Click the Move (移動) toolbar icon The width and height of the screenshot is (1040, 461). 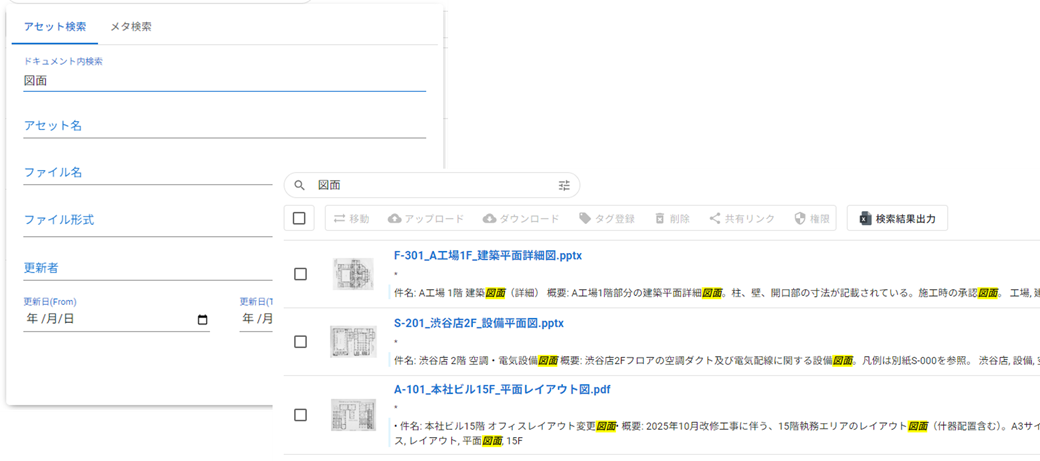point(340,218)
